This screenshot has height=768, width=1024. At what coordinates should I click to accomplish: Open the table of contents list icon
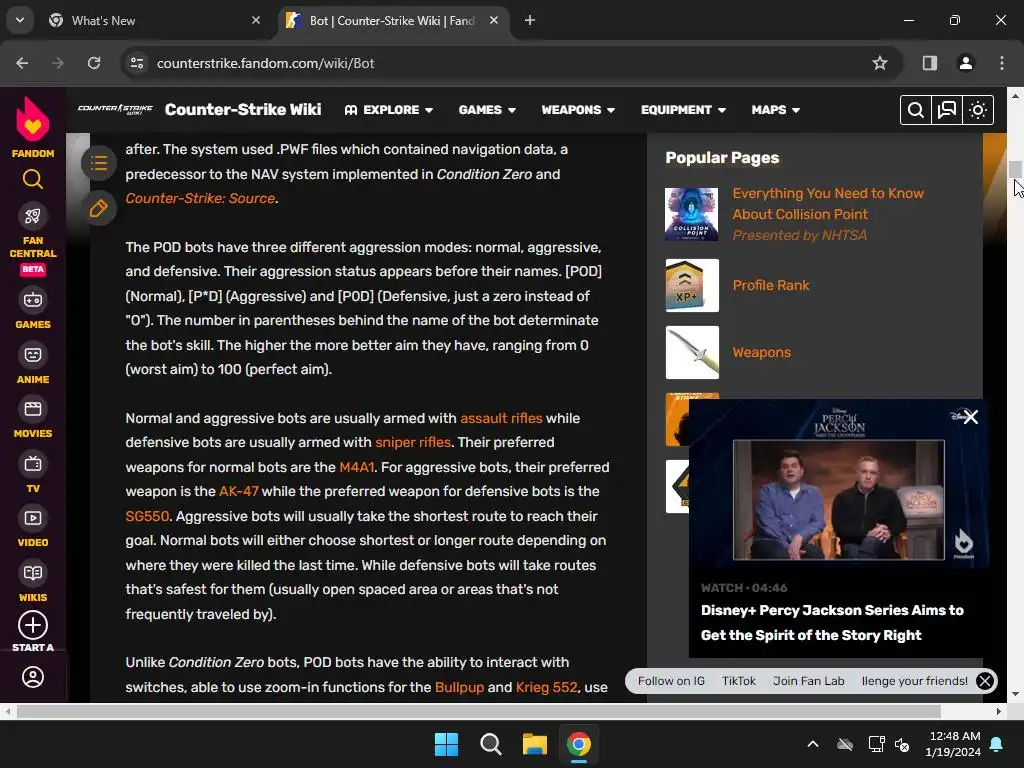(x=99, y=163)
